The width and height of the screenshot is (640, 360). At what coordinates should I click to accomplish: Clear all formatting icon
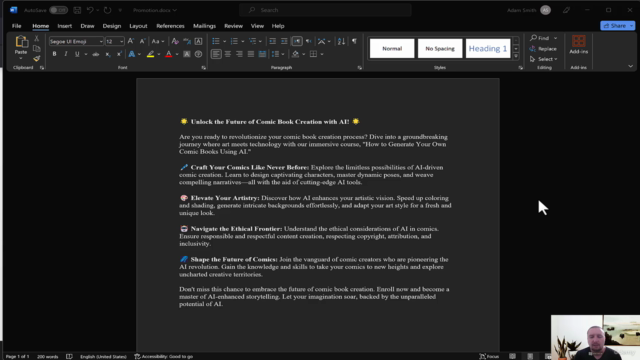point(175,41)
